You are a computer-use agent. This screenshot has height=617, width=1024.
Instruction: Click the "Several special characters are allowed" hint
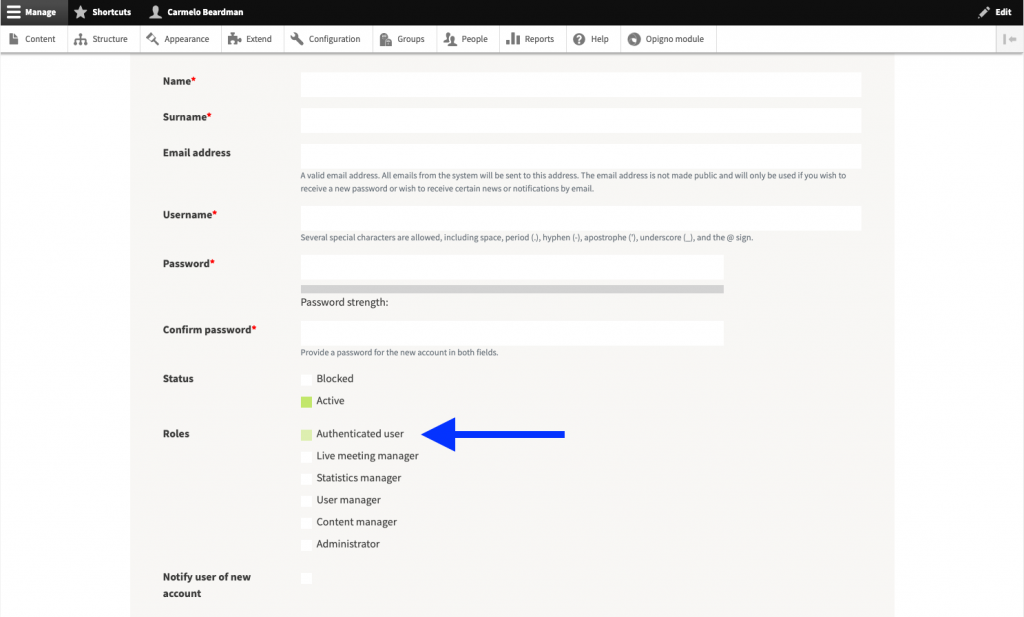[x=526, y=238]
